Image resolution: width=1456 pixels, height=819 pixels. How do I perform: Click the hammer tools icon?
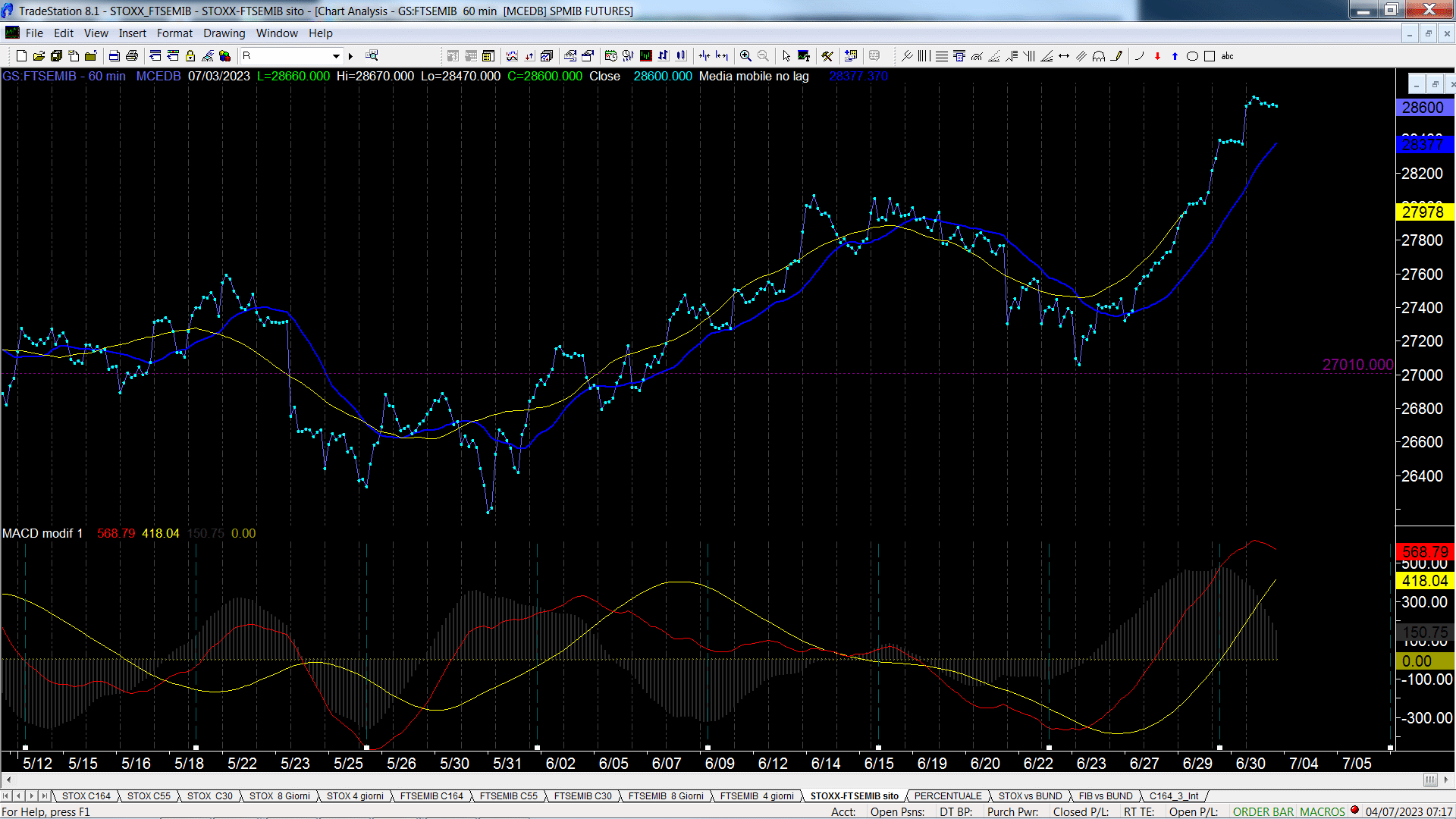827,56
